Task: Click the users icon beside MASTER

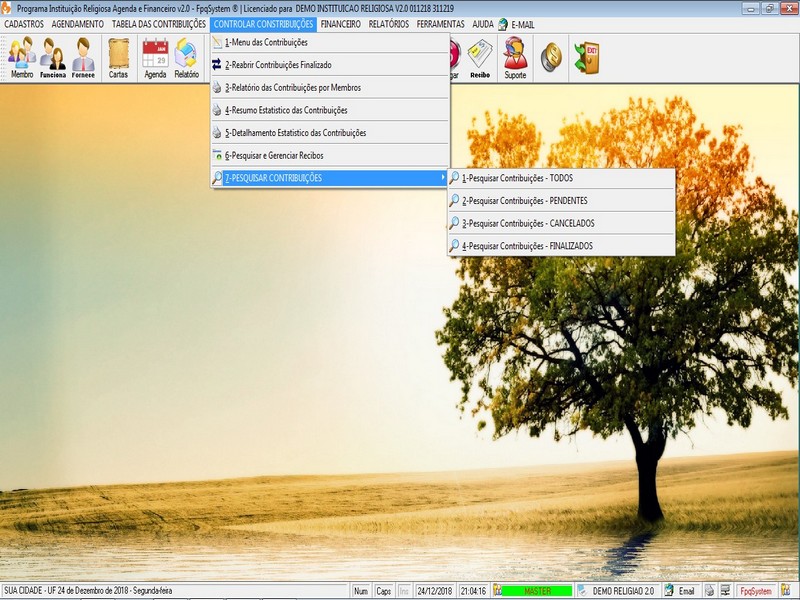Action: click(497, 591)
